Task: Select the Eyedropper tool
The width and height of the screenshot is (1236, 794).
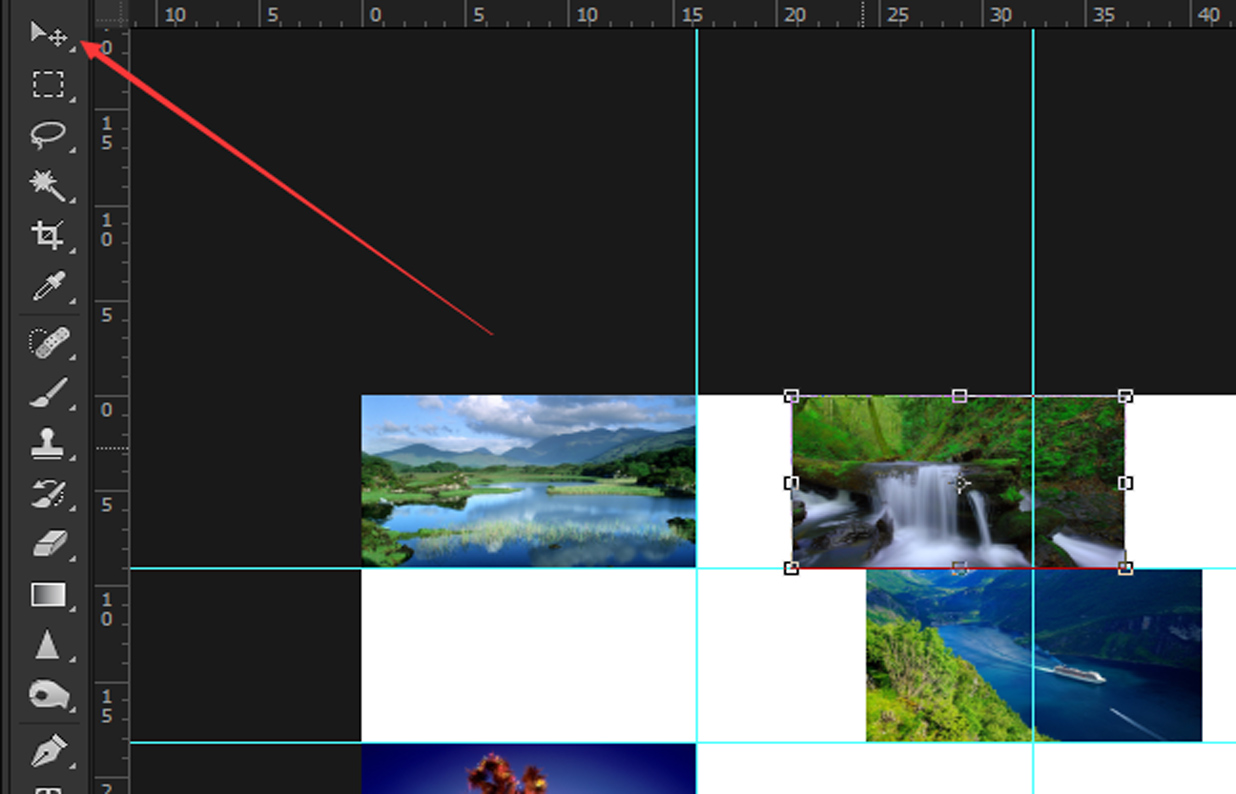Action: pyautogui.click(x=48, y=287)
